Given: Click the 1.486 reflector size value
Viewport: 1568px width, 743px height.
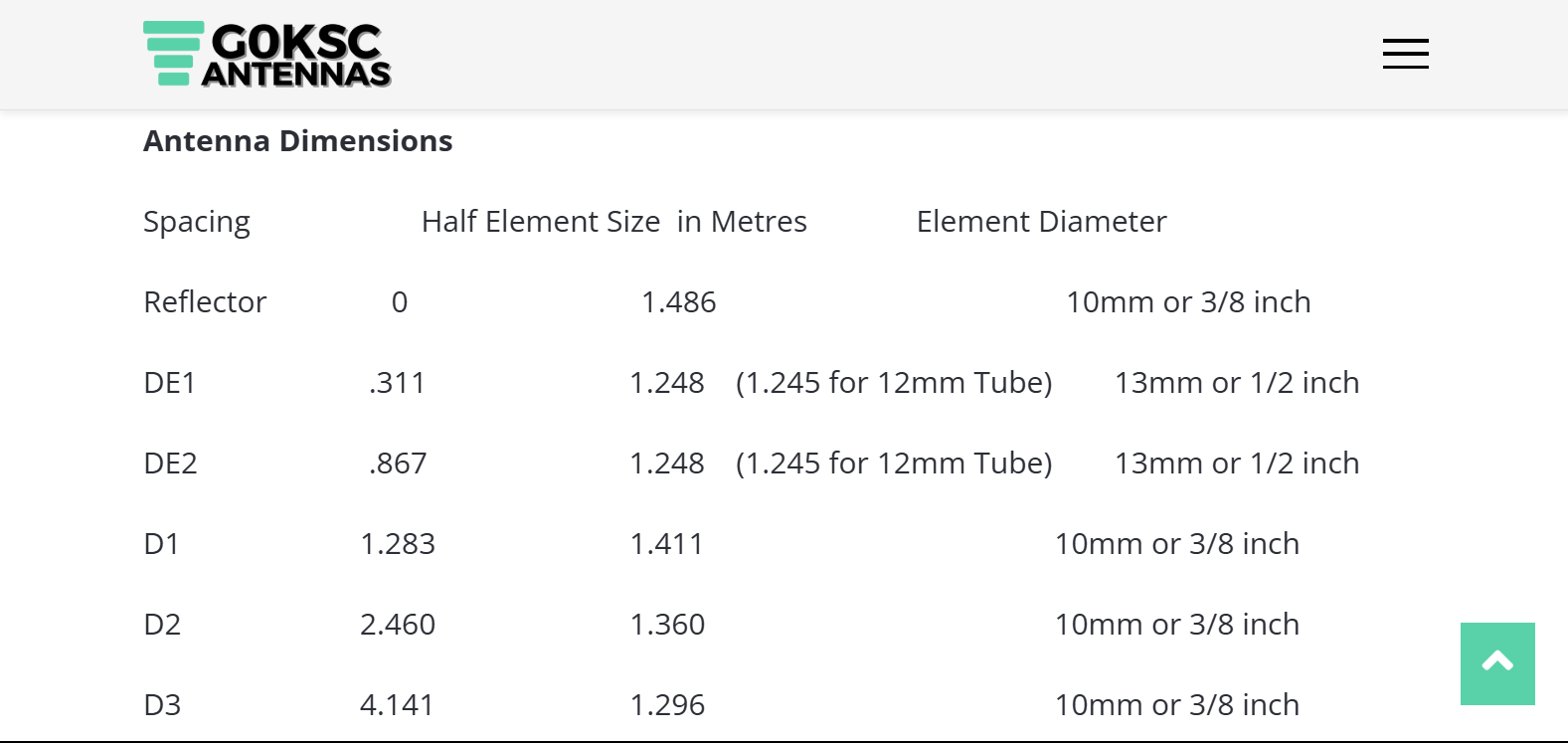Looking at the screenshot, I should pos(678,302).
